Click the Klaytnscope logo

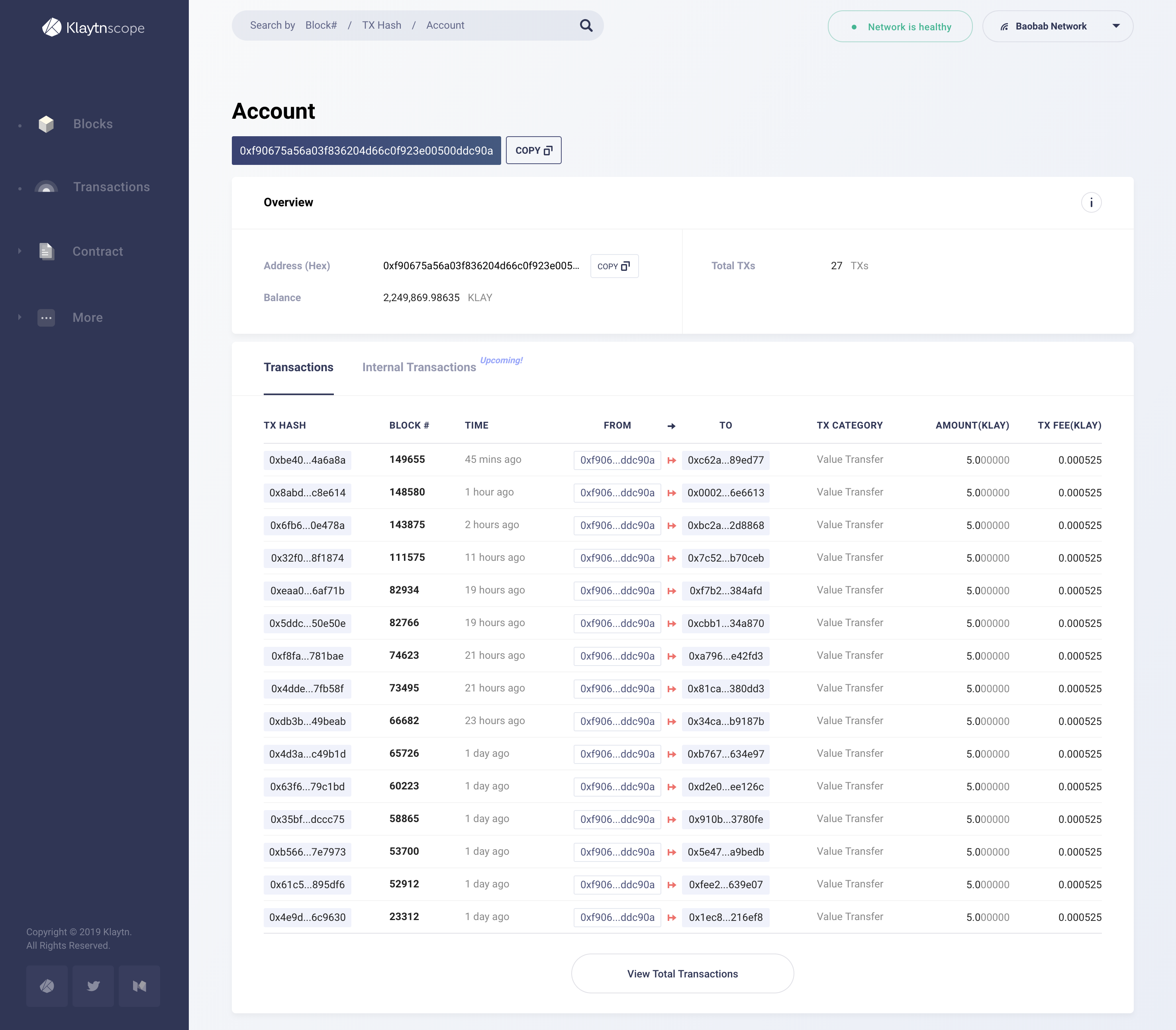(x=93, y=27)
